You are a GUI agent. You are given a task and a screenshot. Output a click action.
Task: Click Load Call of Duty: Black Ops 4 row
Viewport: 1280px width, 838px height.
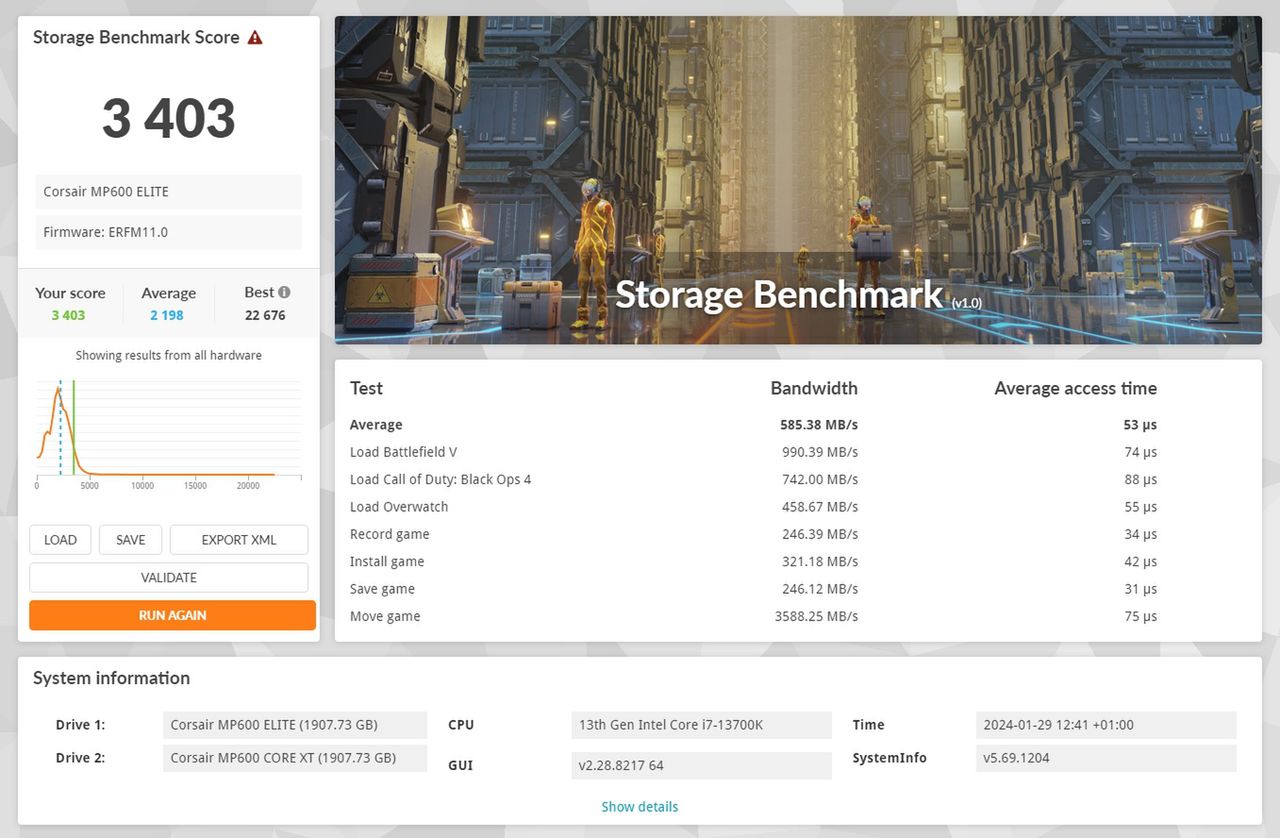coord(753,479)
